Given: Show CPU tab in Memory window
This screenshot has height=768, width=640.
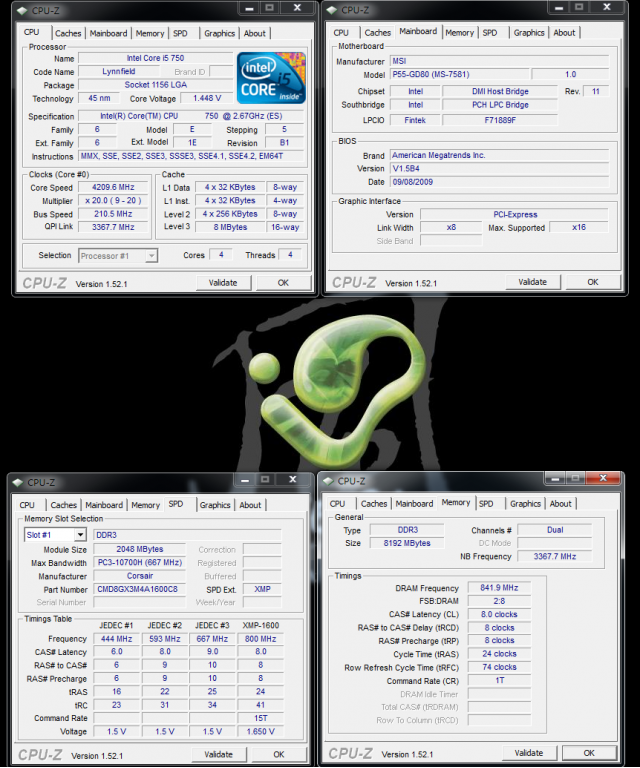Looking at the screenshot, I should [337, 504].
